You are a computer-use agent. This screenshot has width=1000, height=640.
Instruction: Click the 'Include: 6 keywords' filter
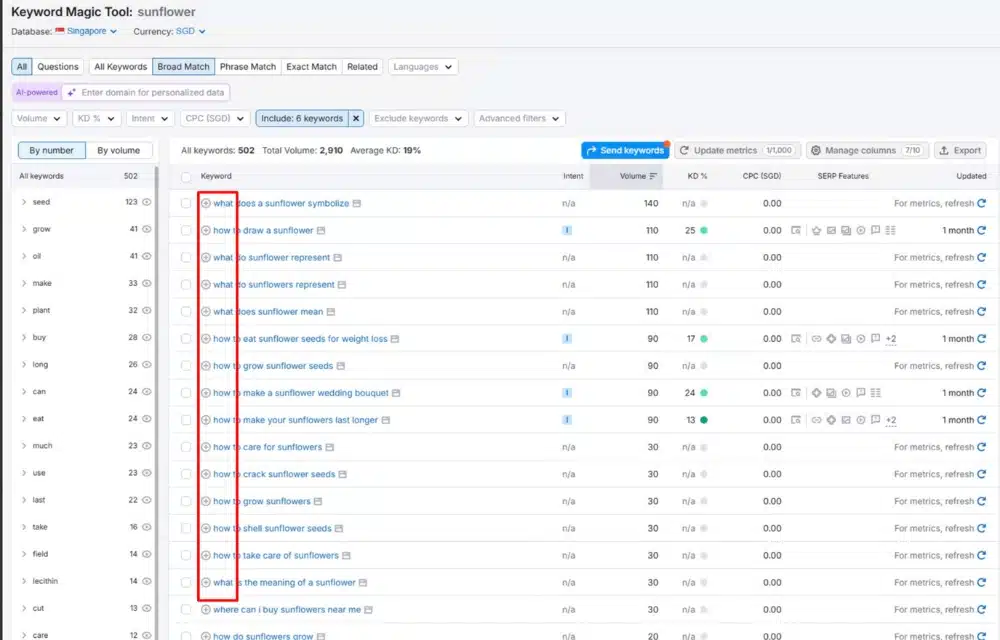pyautogui.click(x=302, y=119)
